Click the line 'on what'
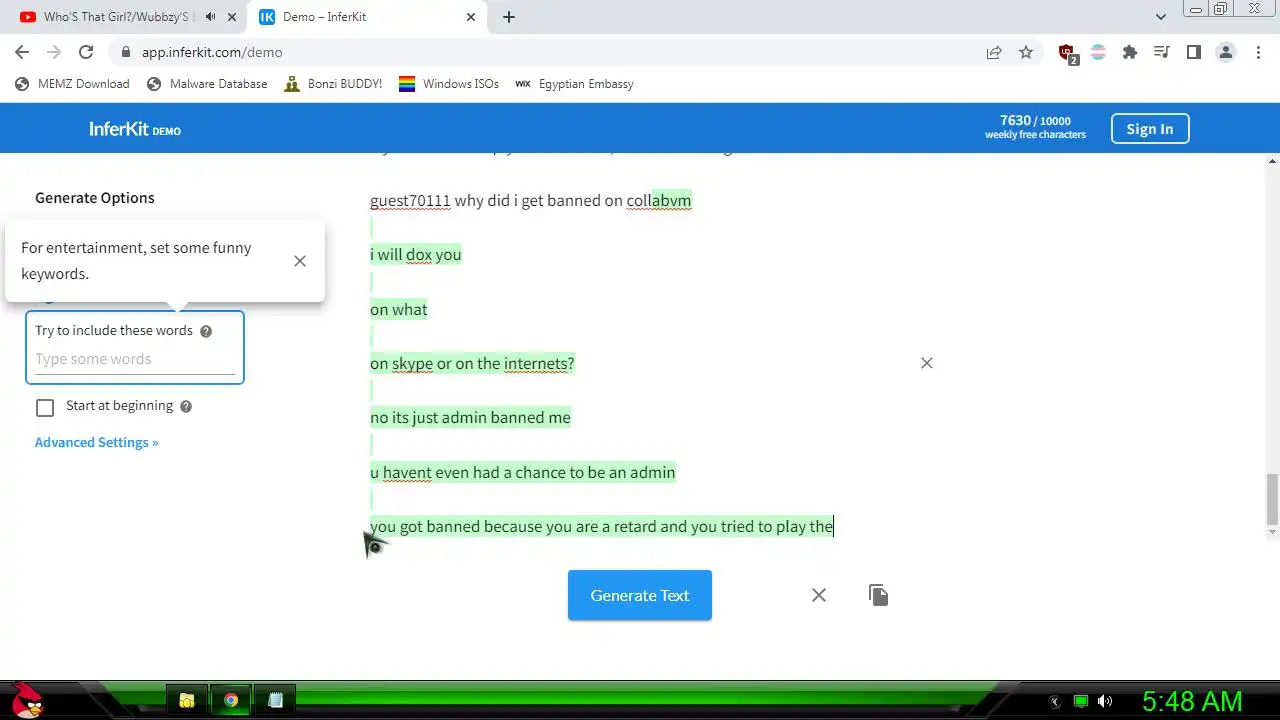Screen dimensions: 1280x720 (x=399, y=309)
